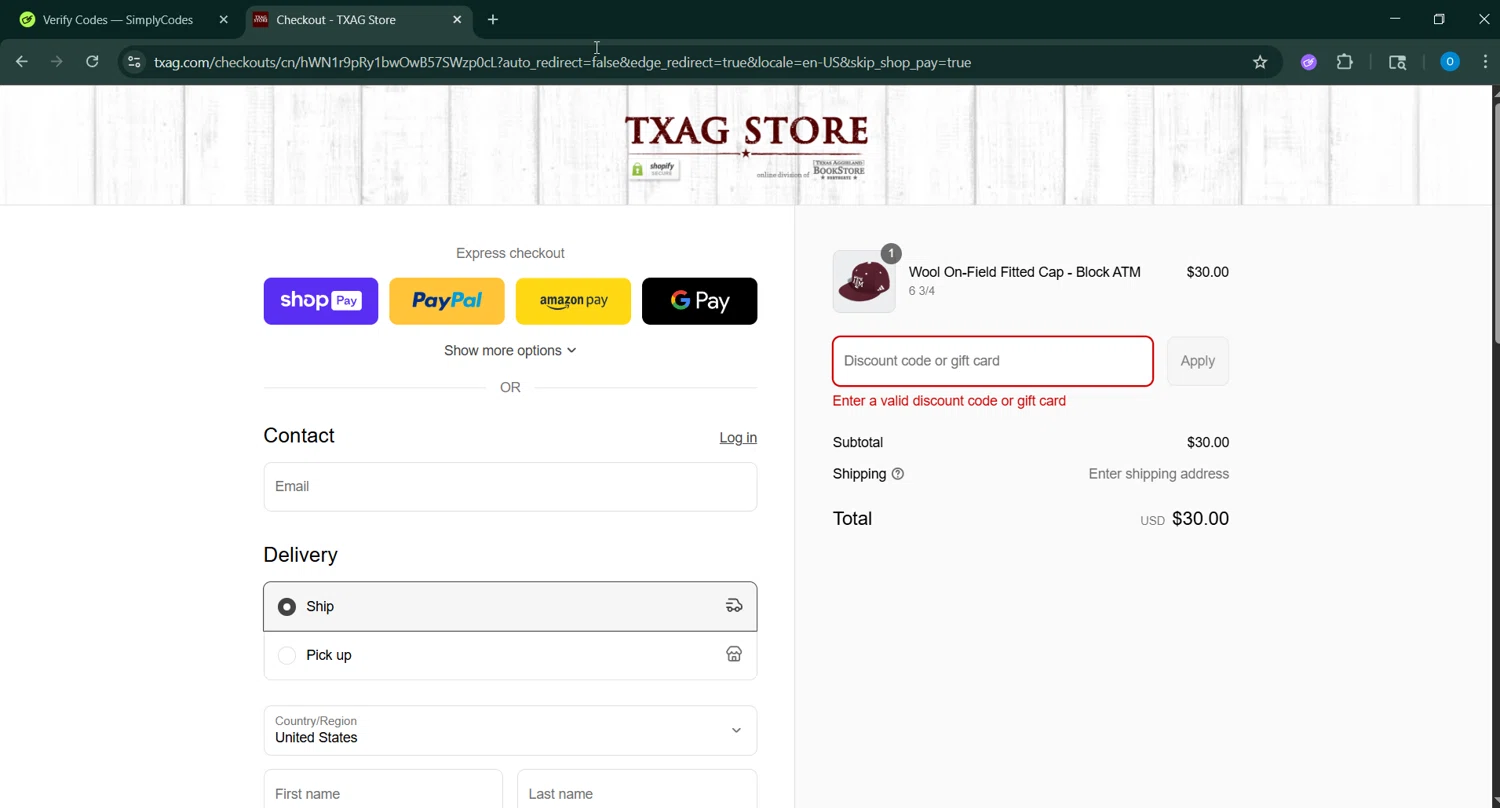Restore down the browser window
Image resolution: width=1500 pixels, height=808 pixels.
[x=1439, y=19]
